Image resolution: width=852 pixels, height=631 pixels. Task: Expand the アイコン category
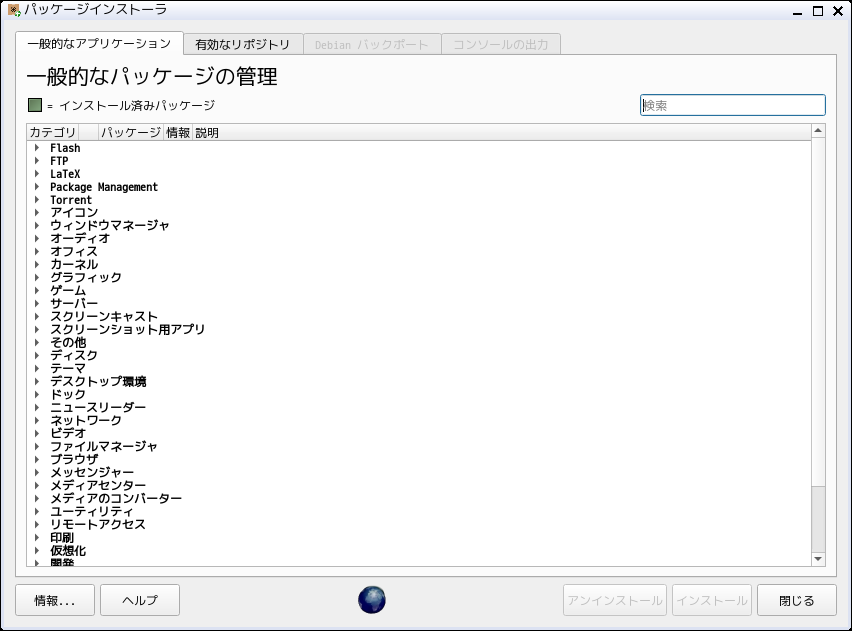pyautogui.click(x=36, y=213)
